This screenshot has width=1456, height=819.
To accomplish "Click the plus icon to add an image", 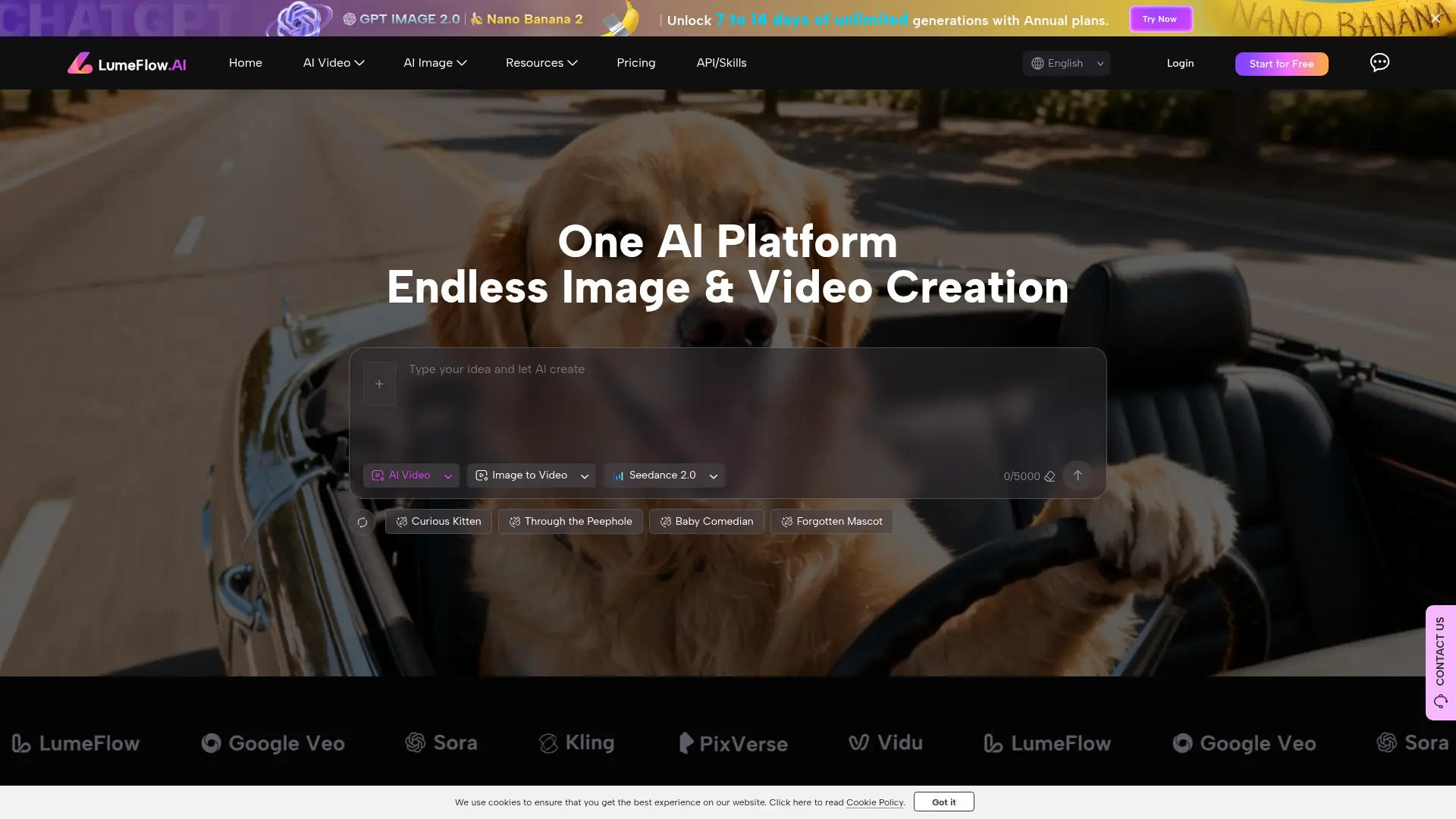I will tap(379, 384).
